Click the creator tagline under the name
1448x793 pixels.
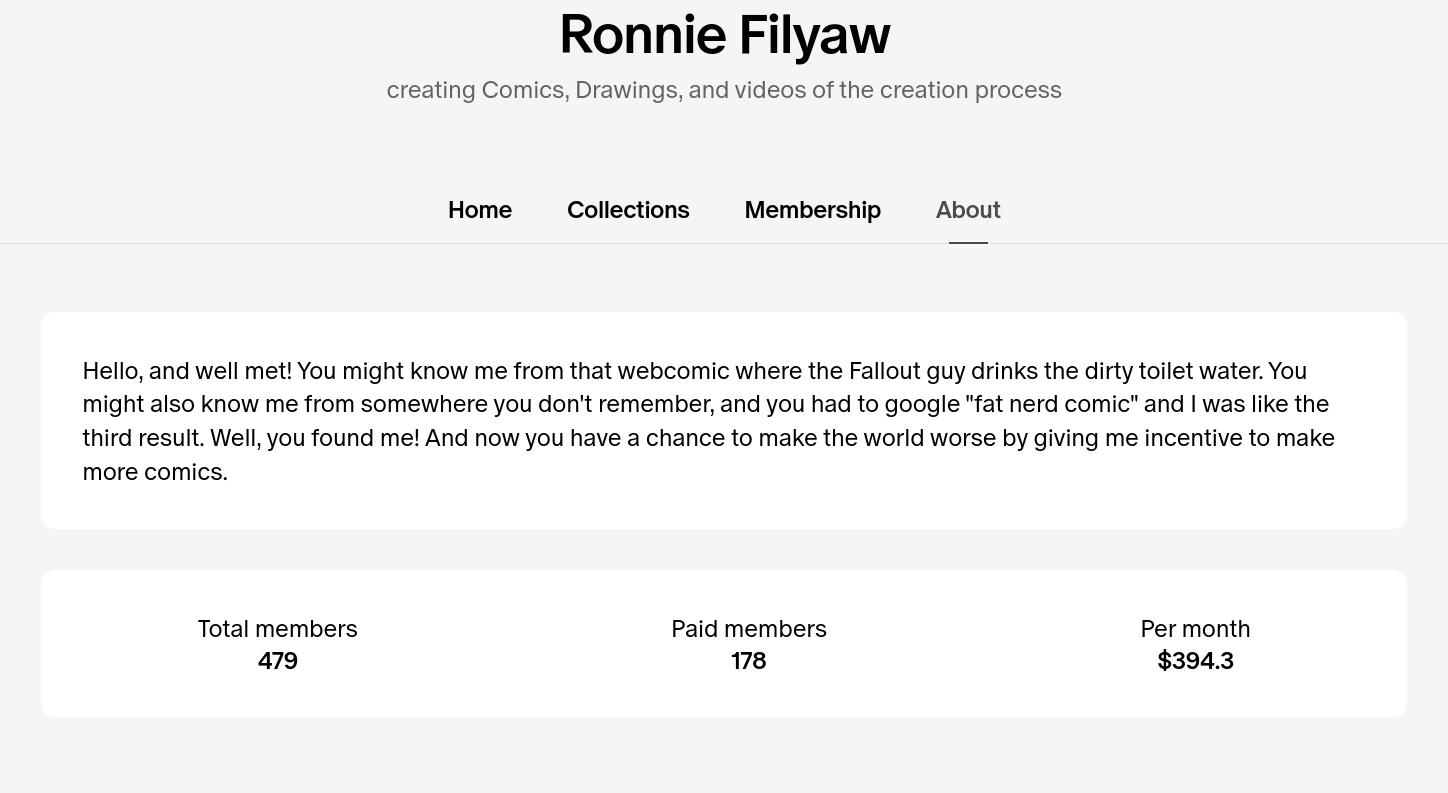[x=724, y=90]
